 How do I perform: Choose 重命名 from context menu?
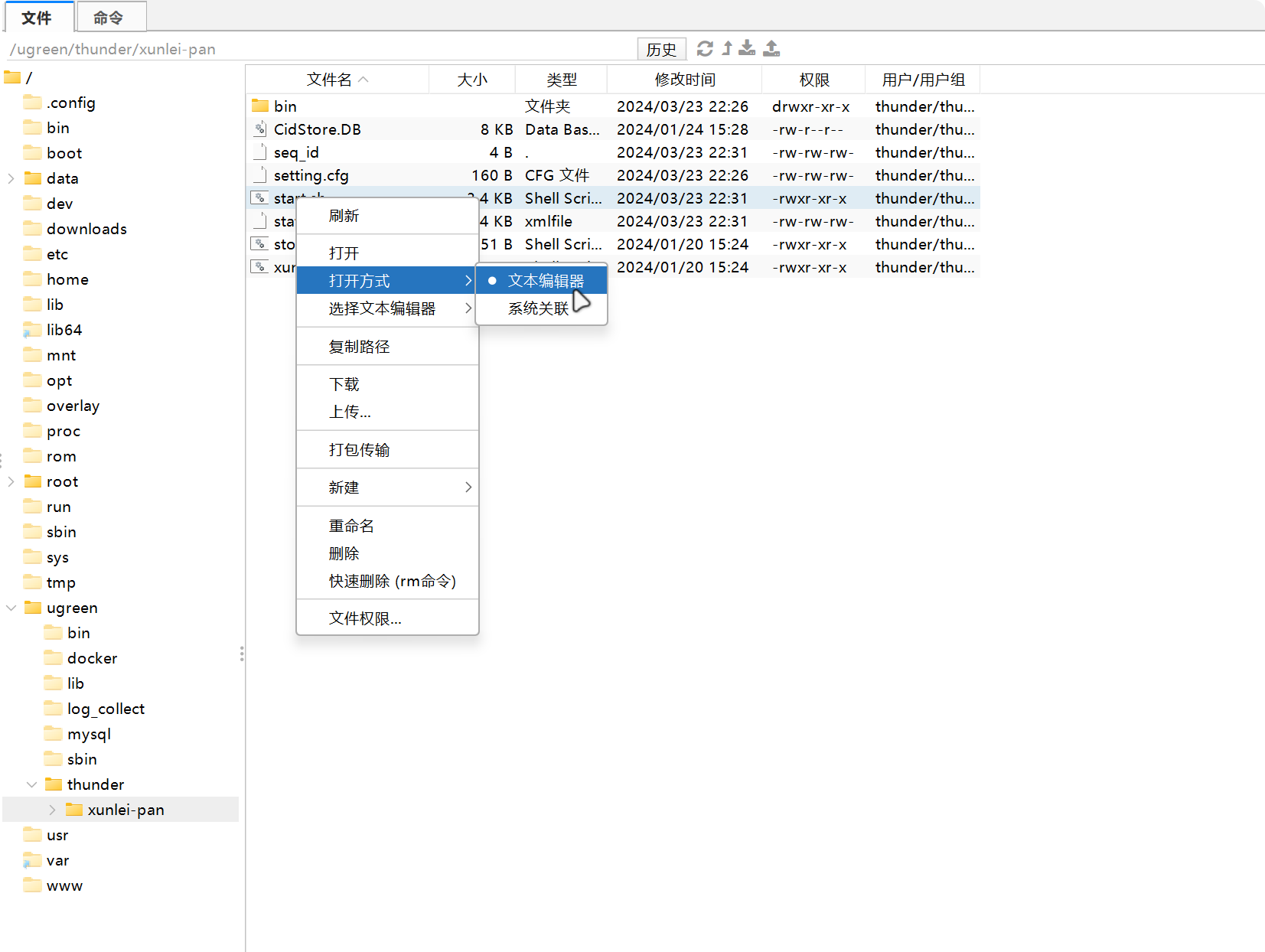click(x=388, y=526)
